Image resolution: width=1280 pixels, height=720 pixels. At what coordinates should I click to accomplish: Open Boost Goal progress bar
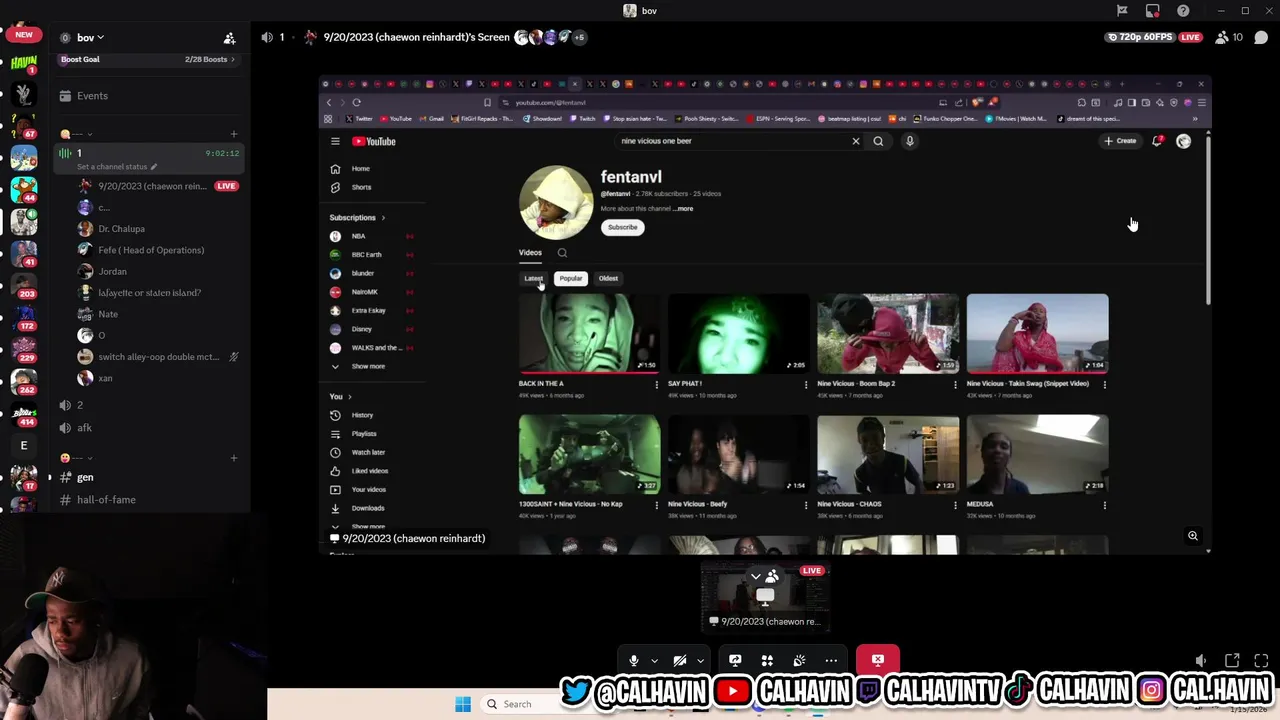click(x=148, y=60)
